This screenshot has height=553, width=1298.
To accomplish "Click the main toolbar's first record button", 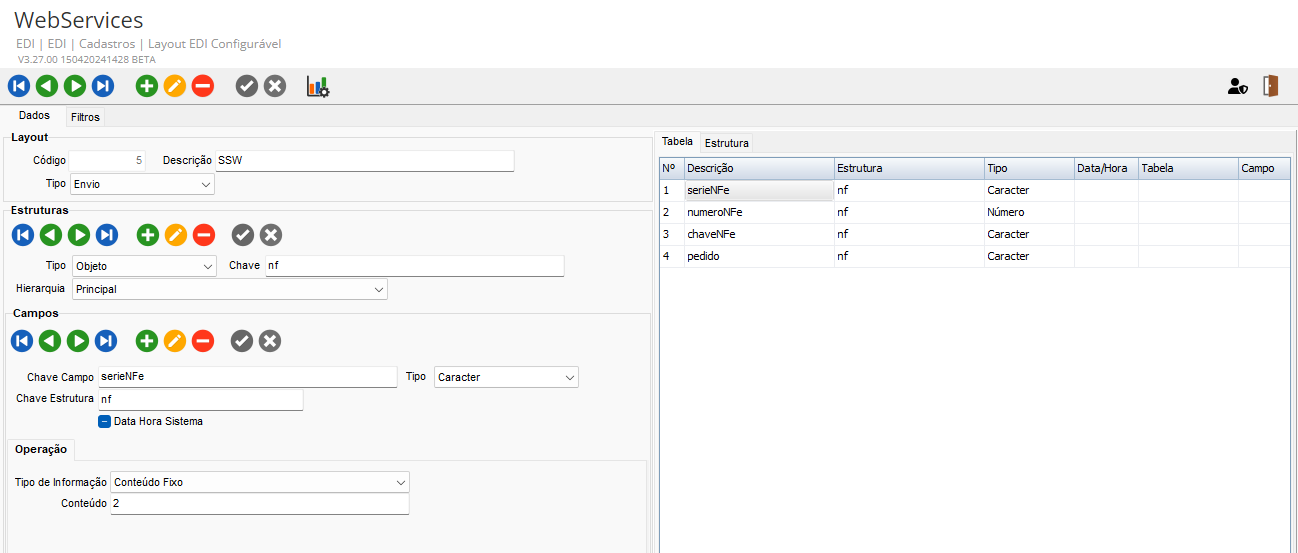I will (19, 86).
